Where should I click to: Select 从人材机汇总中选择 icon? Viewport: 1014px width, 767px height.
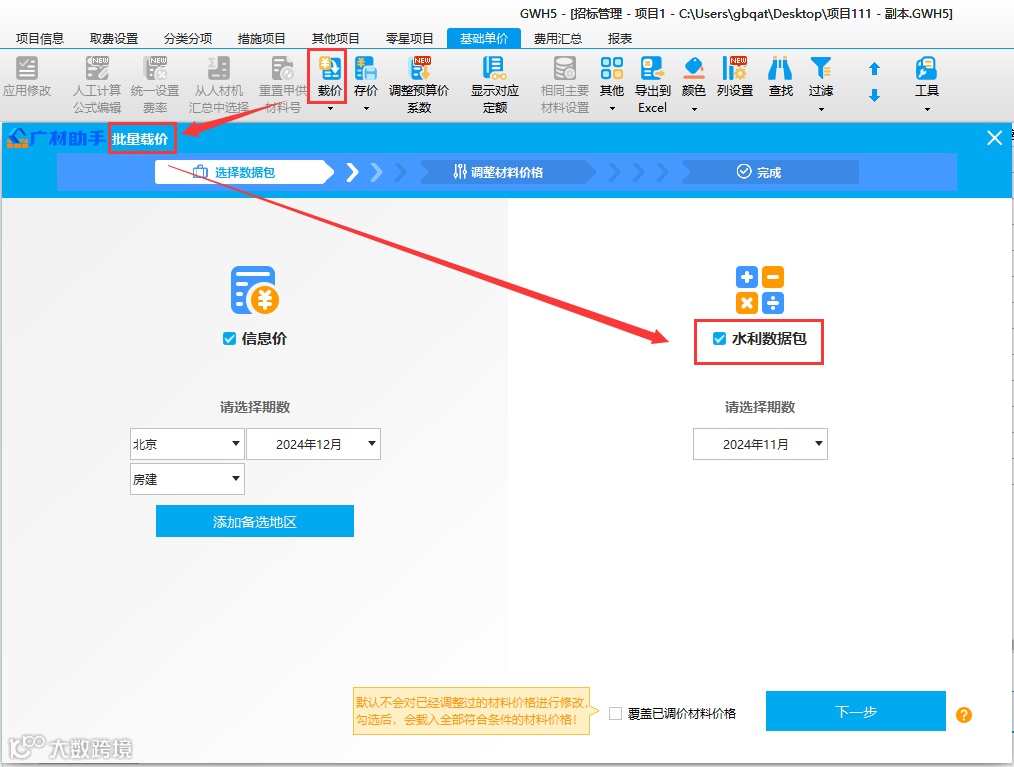[x=219, y=68]
